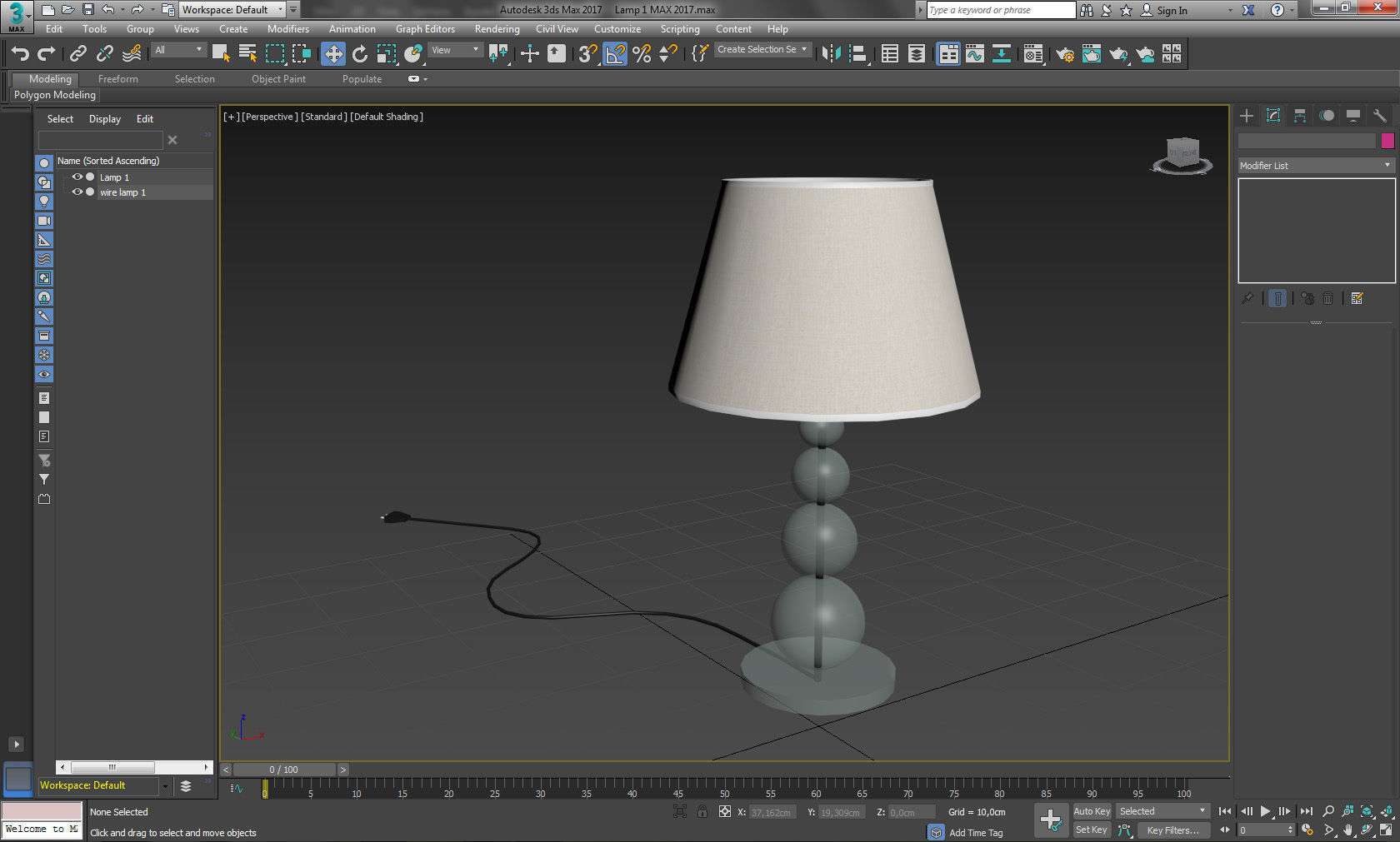Click the Render Production teapot icon
1400x842 pixels.
(x=1118, y=54)
